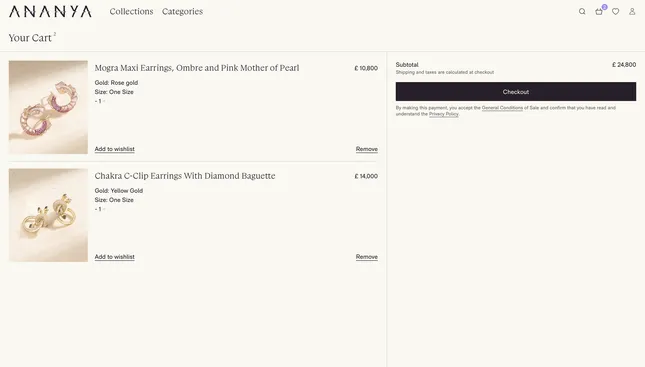Screen dimensions: 645x367
Task: Click the Checkout button
Action: pyautogui.click(x=516, y=91)
